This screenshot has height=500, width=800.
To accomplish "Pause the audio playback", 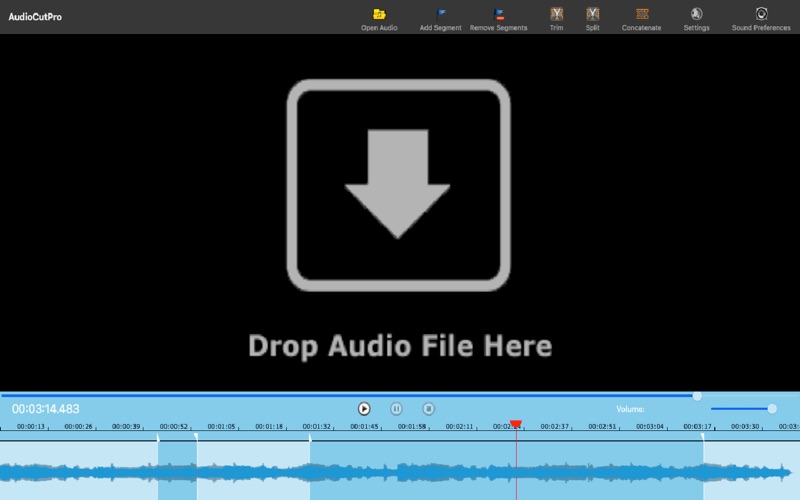I will 396,409.
